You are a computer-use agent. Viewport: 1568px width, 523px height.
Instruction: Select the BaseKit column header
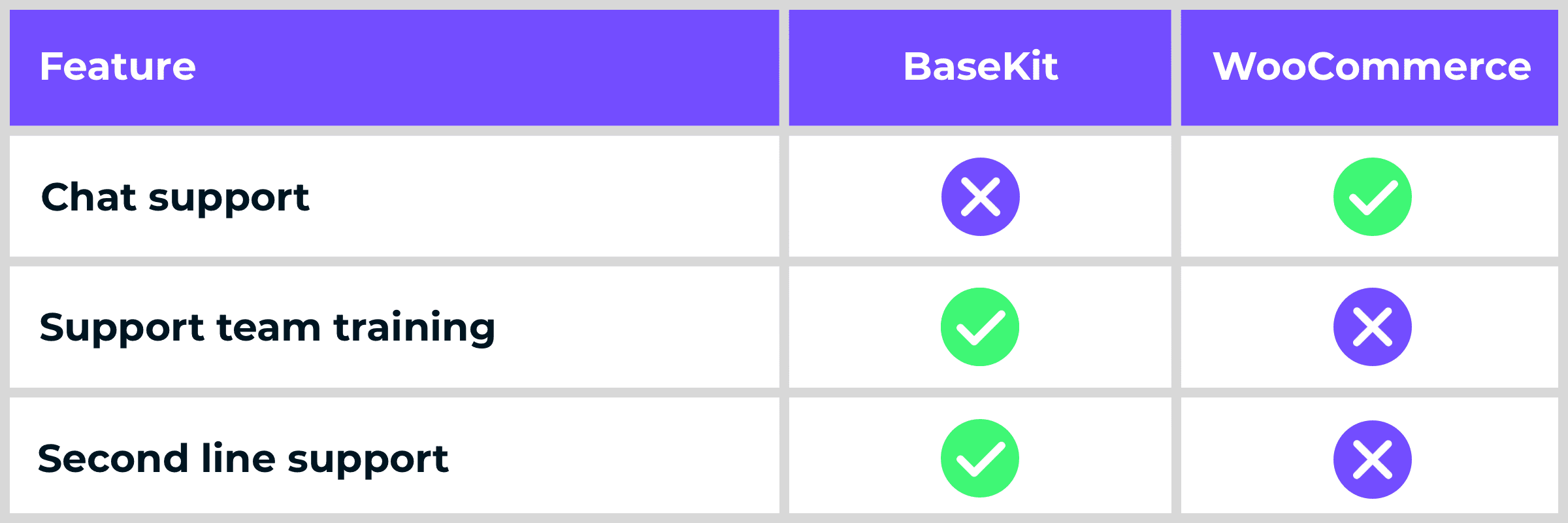point(980,67)
